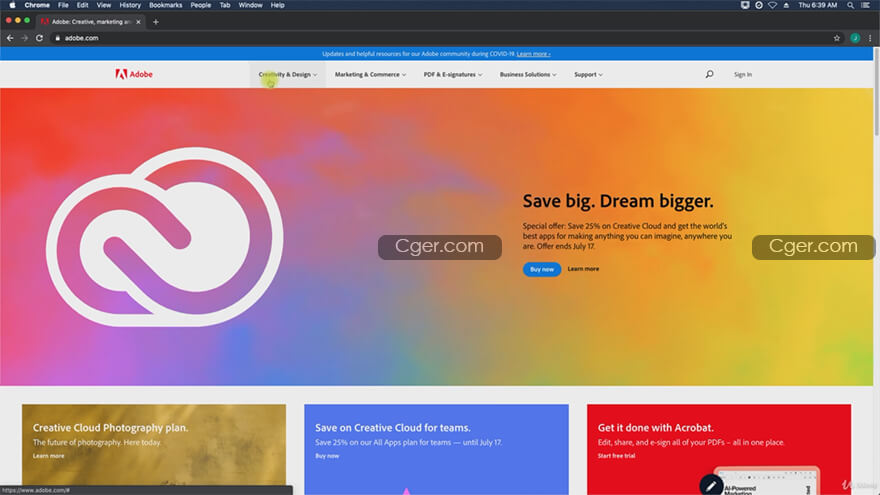Reload the page with refresh icon
Viewport: 880px width, 495px height.
[x=39, y=38]
